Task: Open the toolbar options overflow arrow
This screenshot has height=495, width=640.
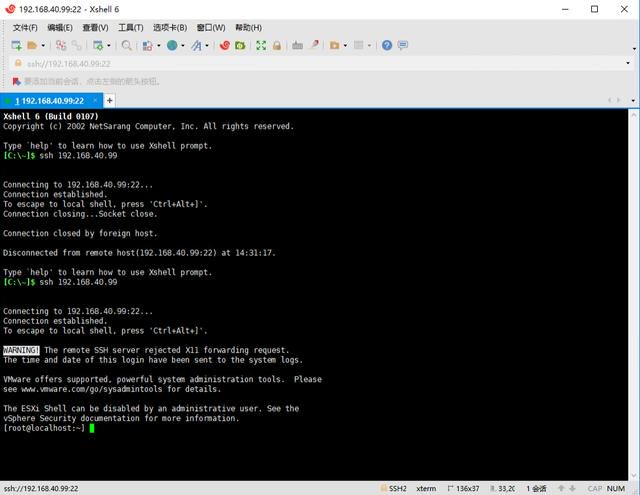Action: point(634,49)
